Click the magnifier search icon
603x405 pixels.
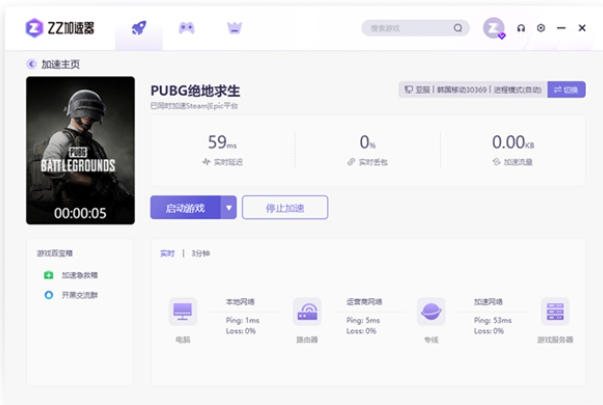(458, 28)
